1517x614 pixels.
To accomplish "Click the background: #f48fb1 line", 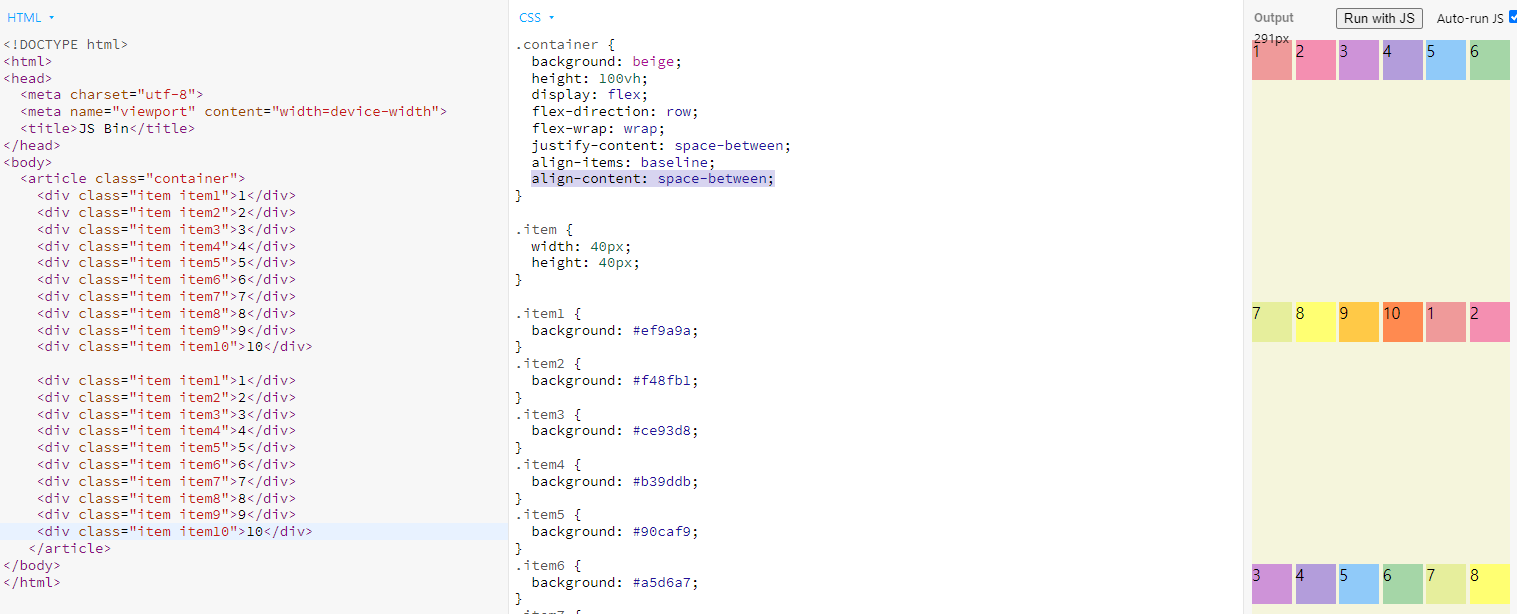I will point(614,381).
